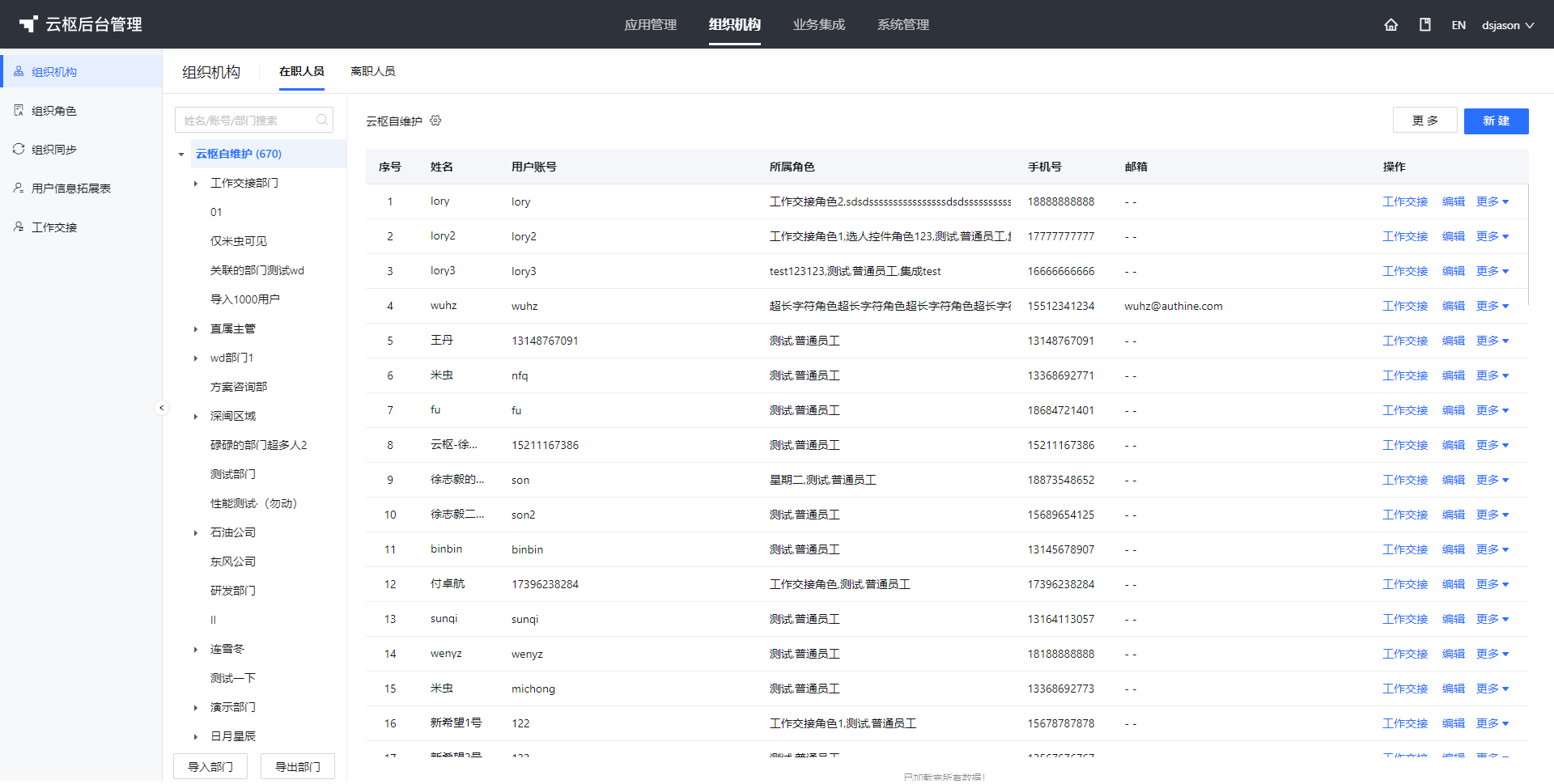This screenshot has width=1554, height=784.
Task: Click 编辑 link for 王丹
Action: click(x=1454, y=341)
